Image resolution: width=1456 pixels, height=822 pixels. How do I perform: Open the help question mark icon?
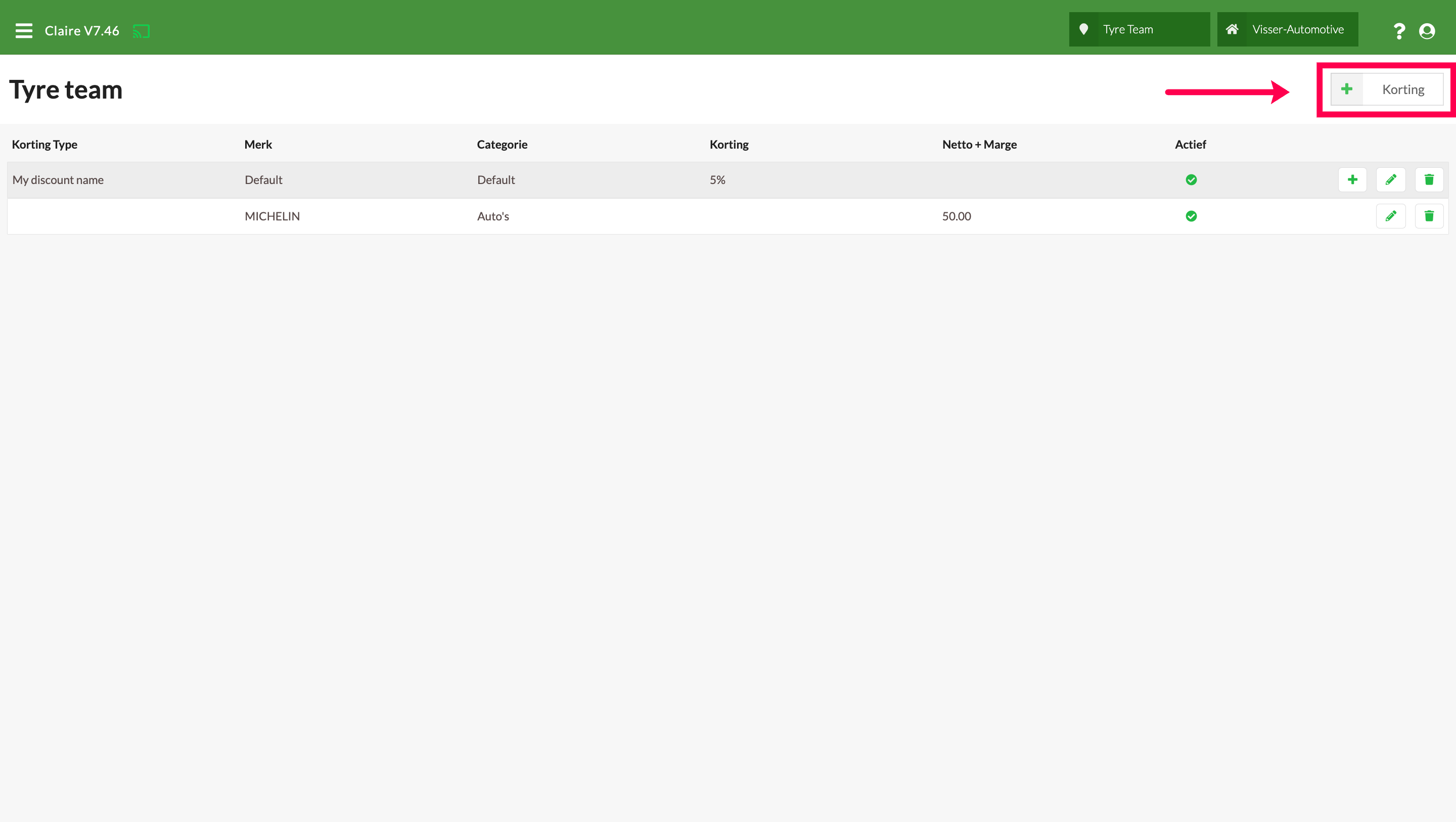(x=1399, y=30)
